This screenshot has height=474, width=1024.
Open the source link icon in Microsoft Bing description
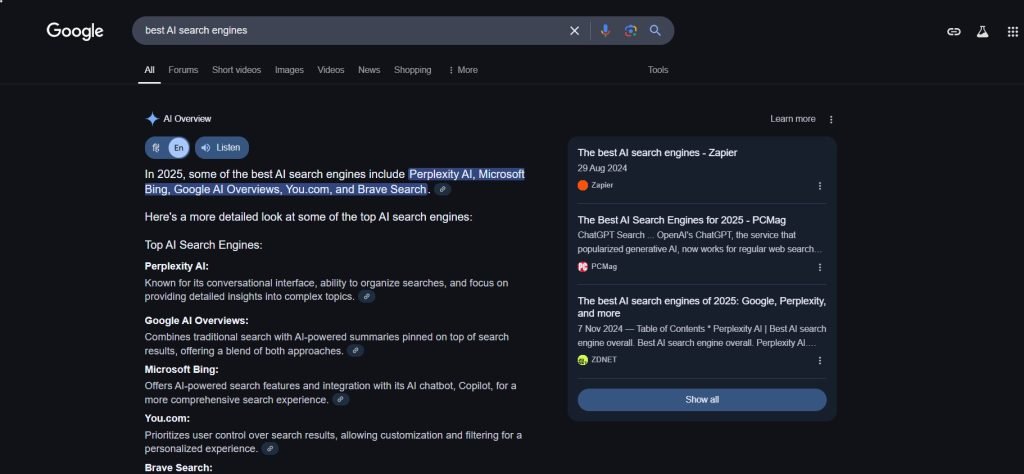coord(341,400)
